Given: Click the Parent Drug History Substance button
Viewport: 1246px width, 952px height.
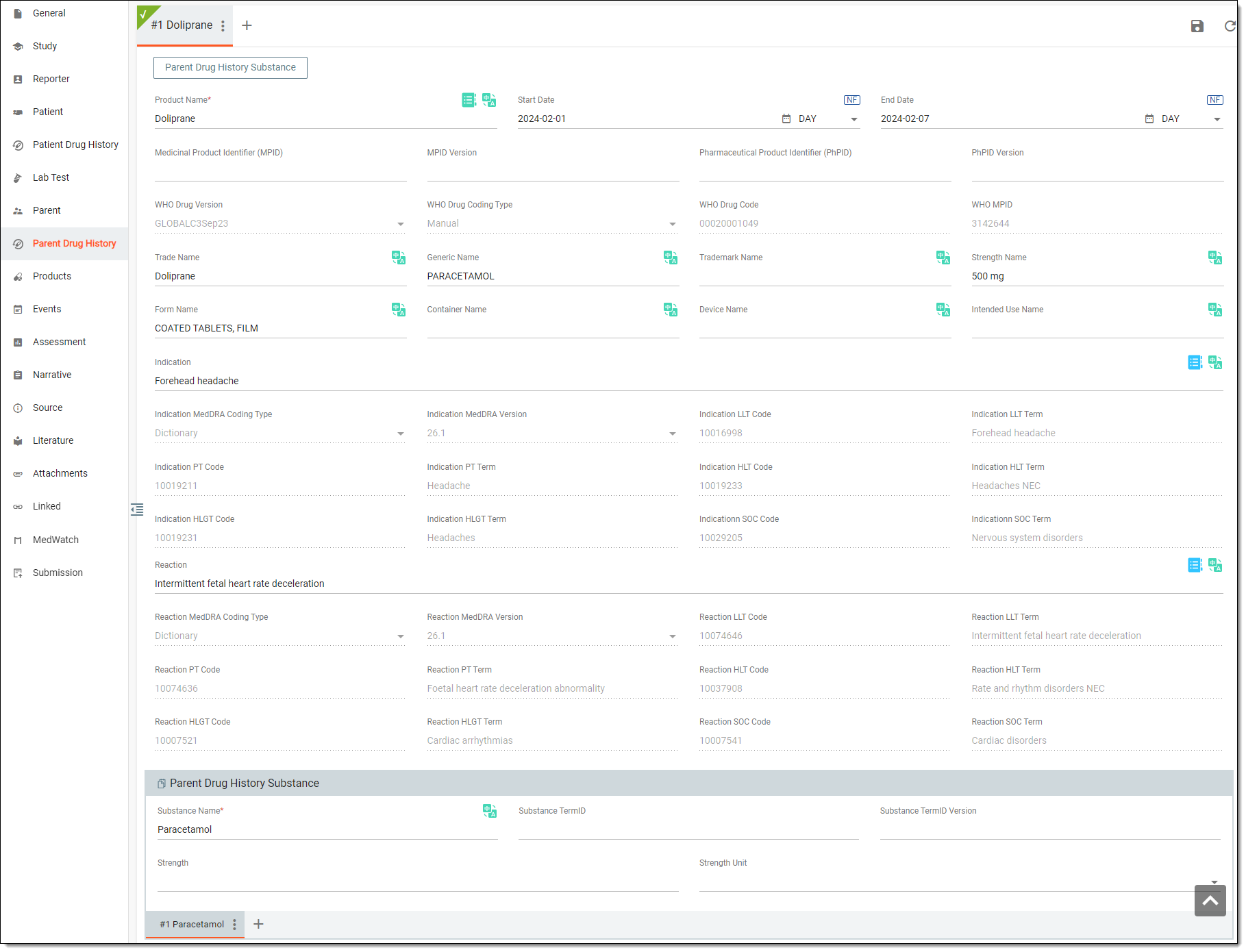Looking at the screenshot, I should coord(230,68).
